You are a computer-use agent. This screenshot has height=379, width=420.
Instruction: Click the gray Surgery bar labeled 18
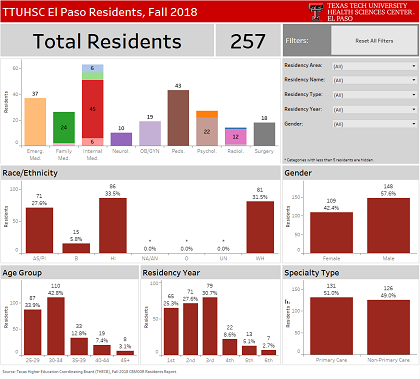[264, 134]
